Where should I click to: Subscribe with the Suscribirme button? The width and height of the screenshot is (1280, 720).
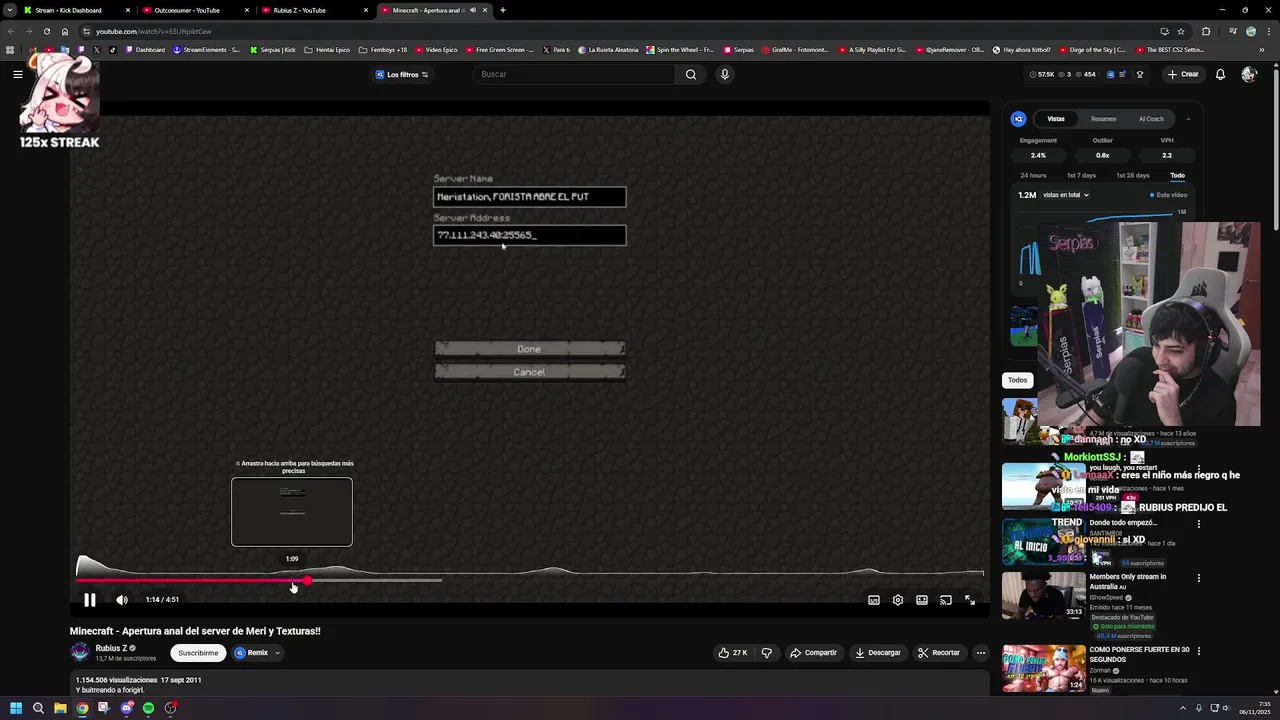[198, 653]
